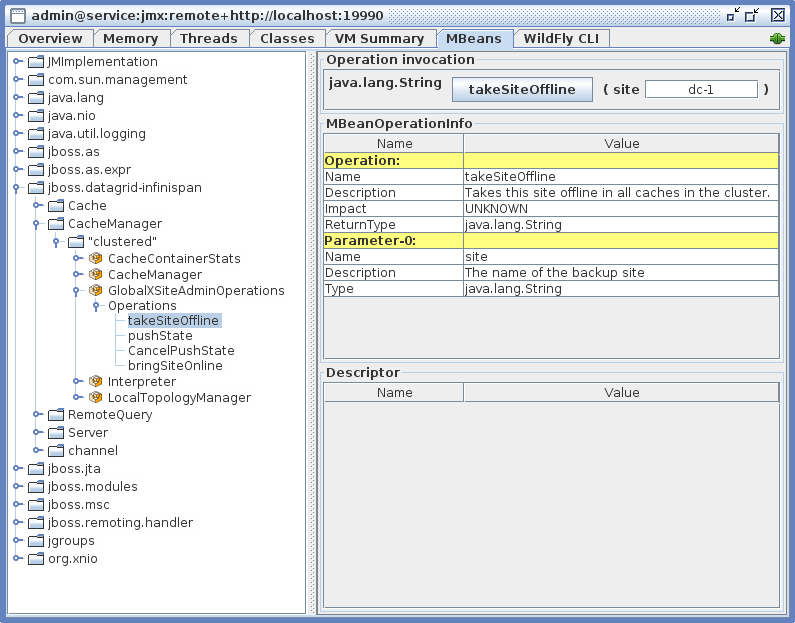This screenshot has height=623, width=795.
Task: Expand the Cache node handle
Action: pos(38,205)
